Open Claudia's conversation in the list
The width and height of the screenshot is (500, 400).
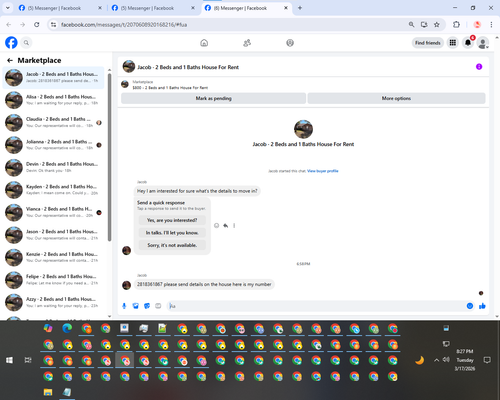coord(53,122)
